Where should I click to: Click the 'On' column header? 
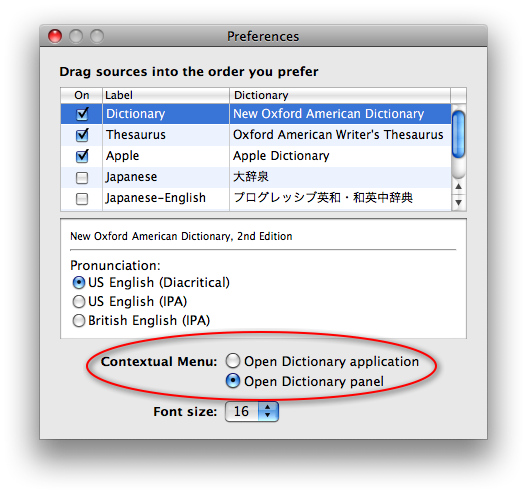(x=82, y=95)
